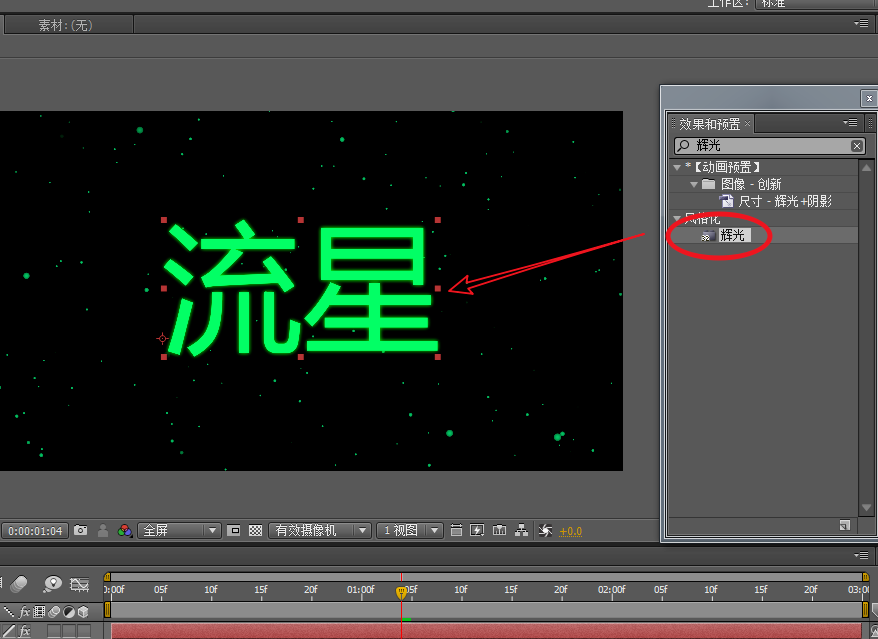Open the 工作区 workspace dropdown
Screen dimensions: 878x639
(x=816, y=4)
